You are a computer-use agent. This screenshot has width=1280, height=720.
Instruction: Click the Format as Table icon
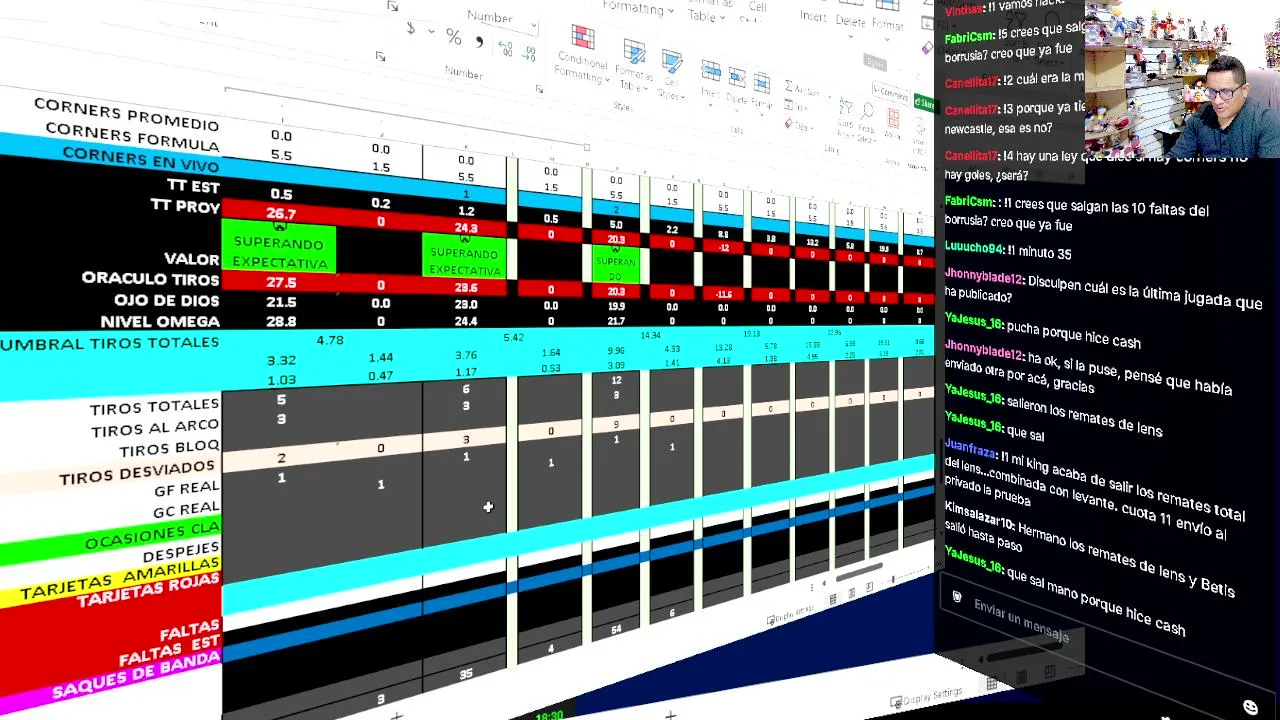(x=634, y=52)
